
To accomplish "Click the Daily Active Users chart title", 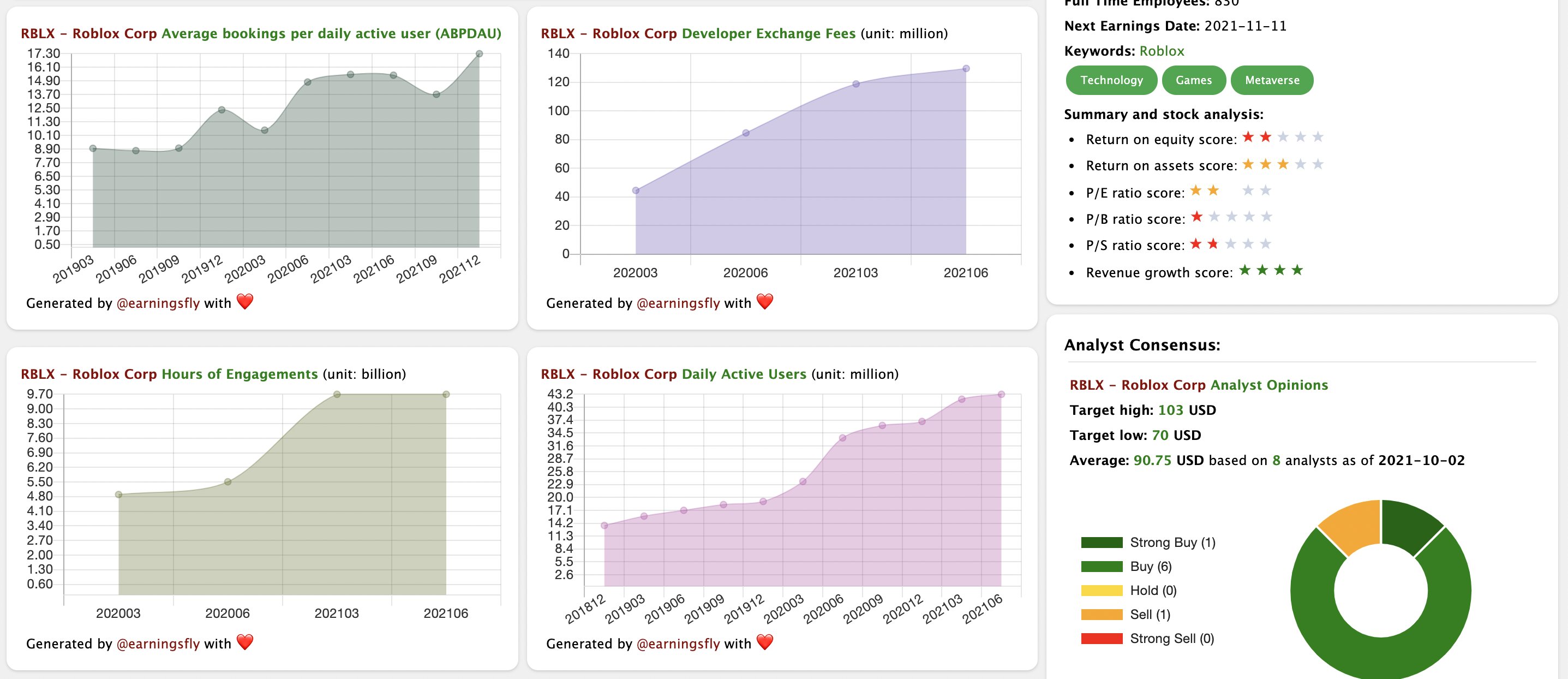I will [720, 374].
